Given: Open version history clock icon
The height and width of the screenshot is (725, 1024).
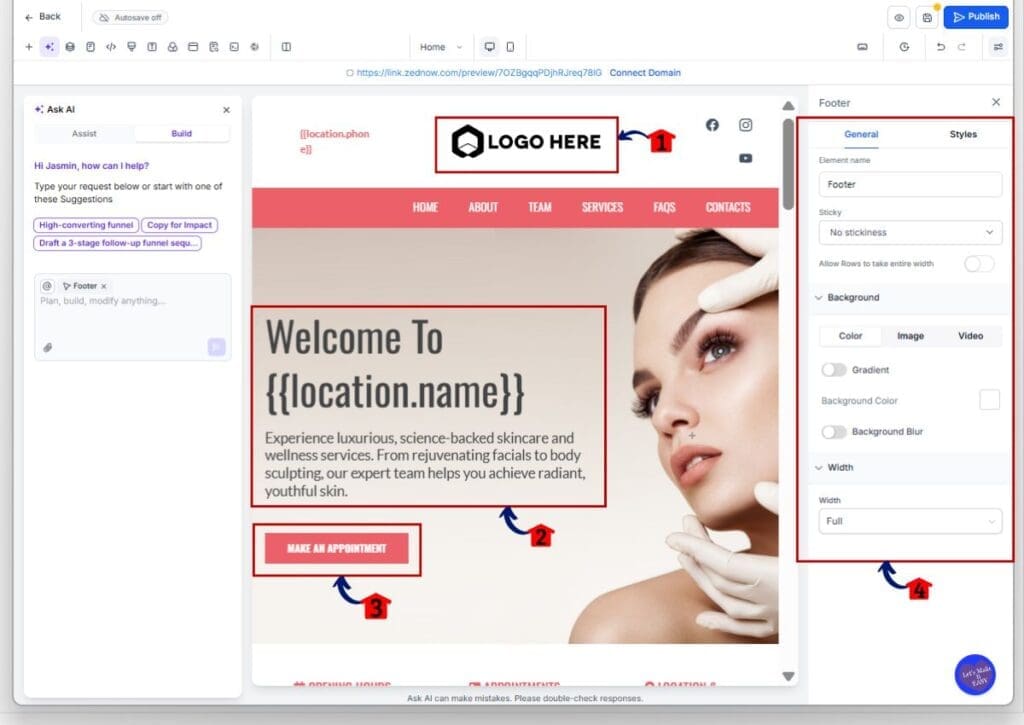Looking at the screenshot, I should (x=904, y=47).
